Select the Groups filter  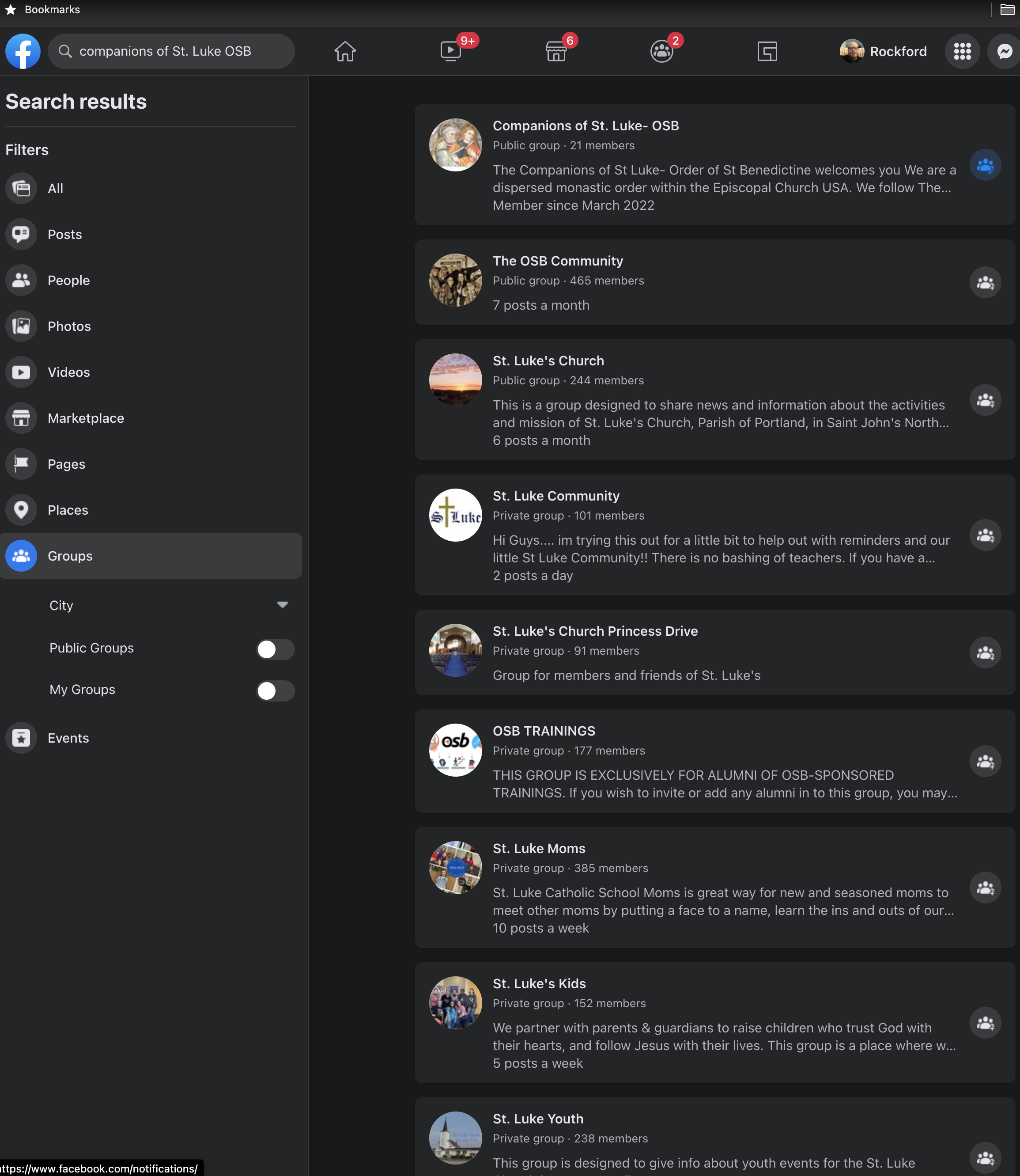151,556
